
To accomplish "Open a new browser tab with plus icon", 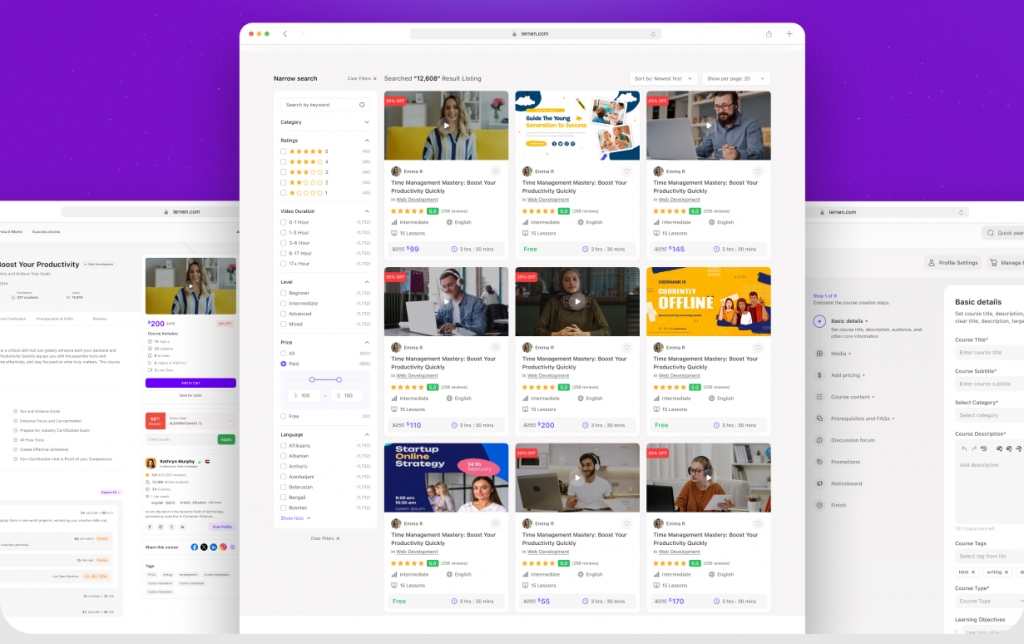I will click(x=789, y=34).
